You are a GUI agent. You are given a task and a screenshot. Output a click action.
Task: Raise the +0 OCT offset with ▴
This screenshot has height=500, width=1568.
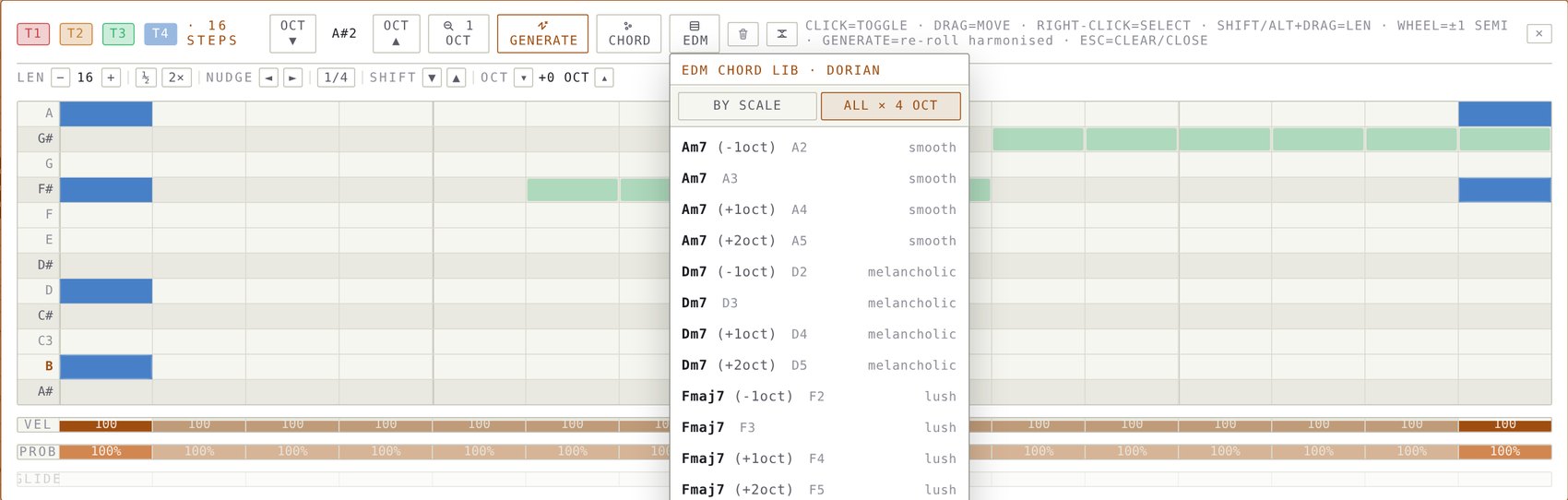tap(604, 77)
